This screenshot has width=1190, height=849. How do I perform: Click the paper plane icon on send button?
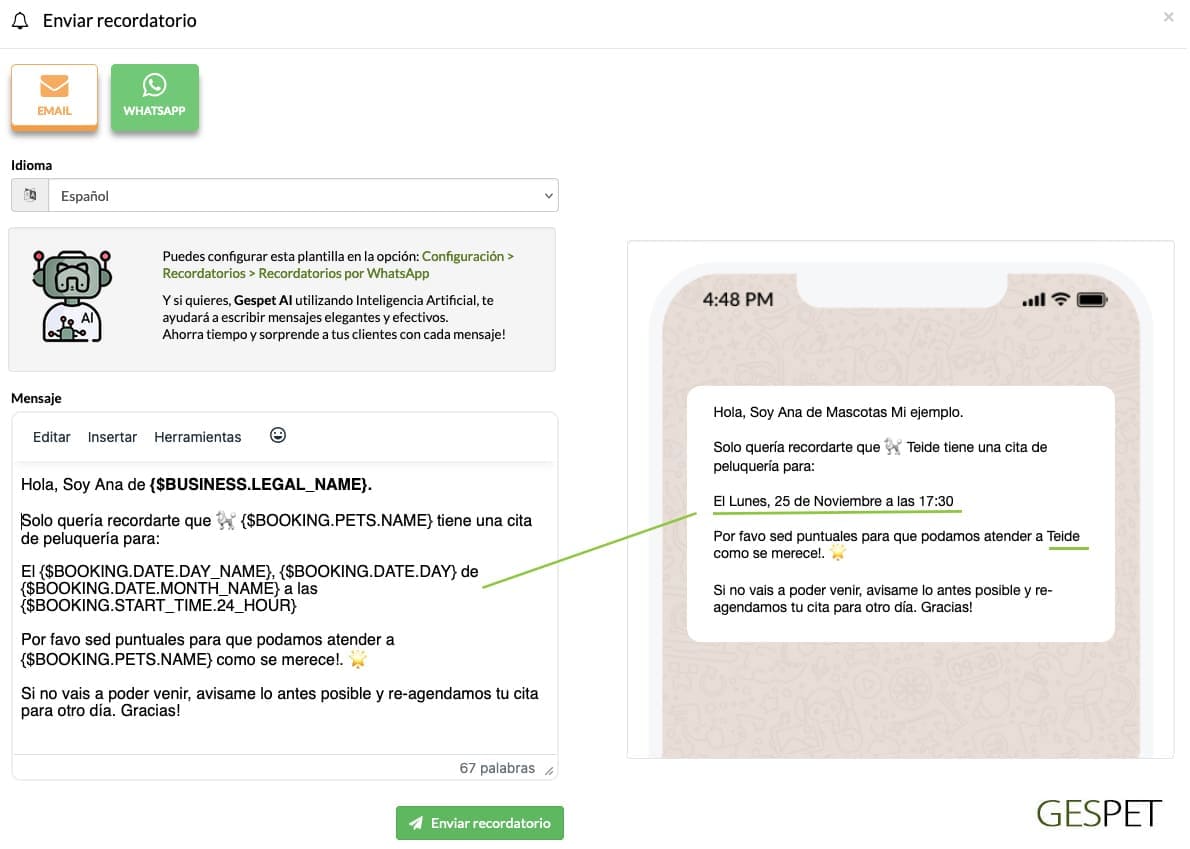[416, 823]
